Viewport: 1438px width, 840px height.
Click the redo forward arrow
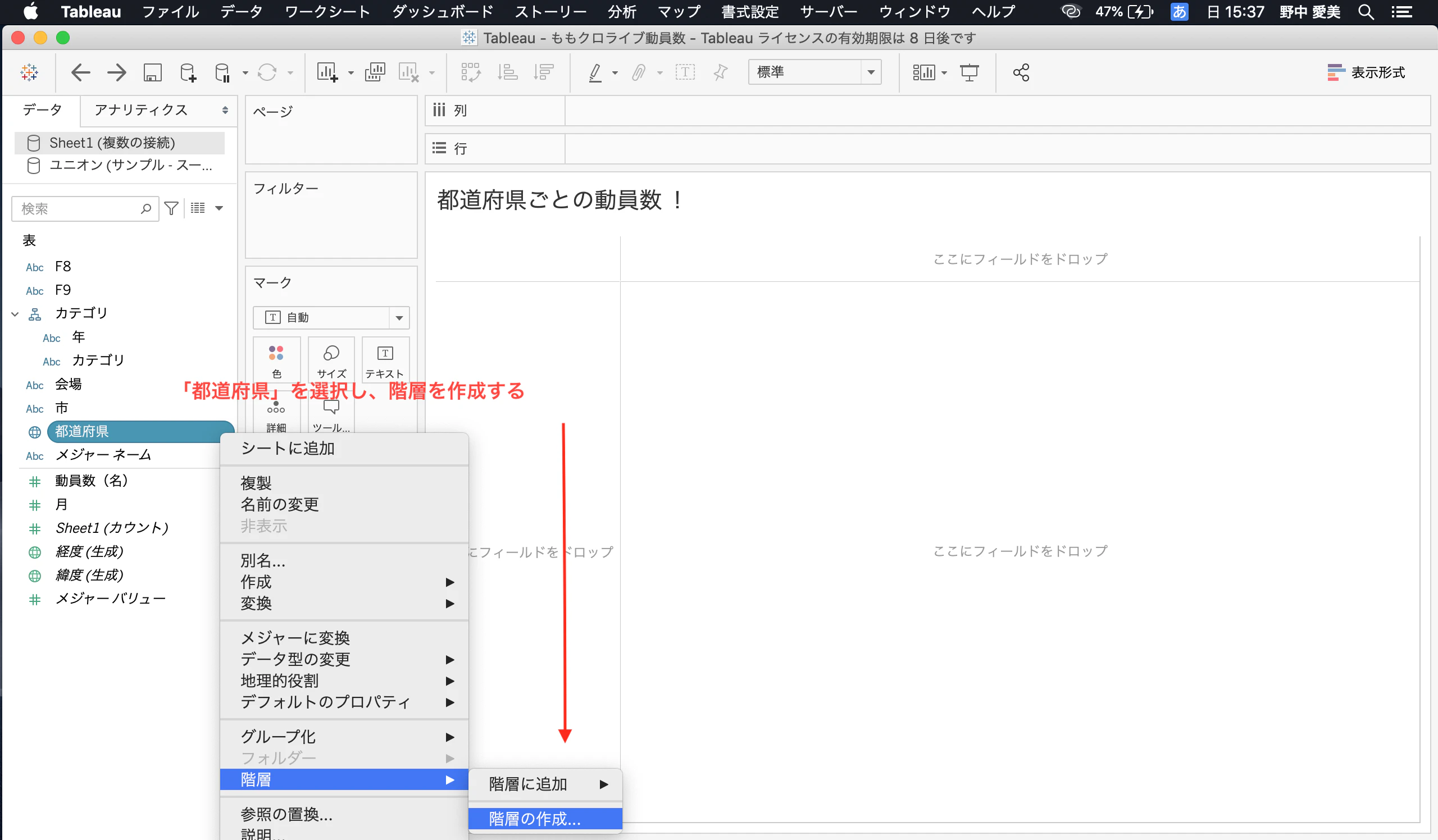pyautogui.click(x=116, y=72)
